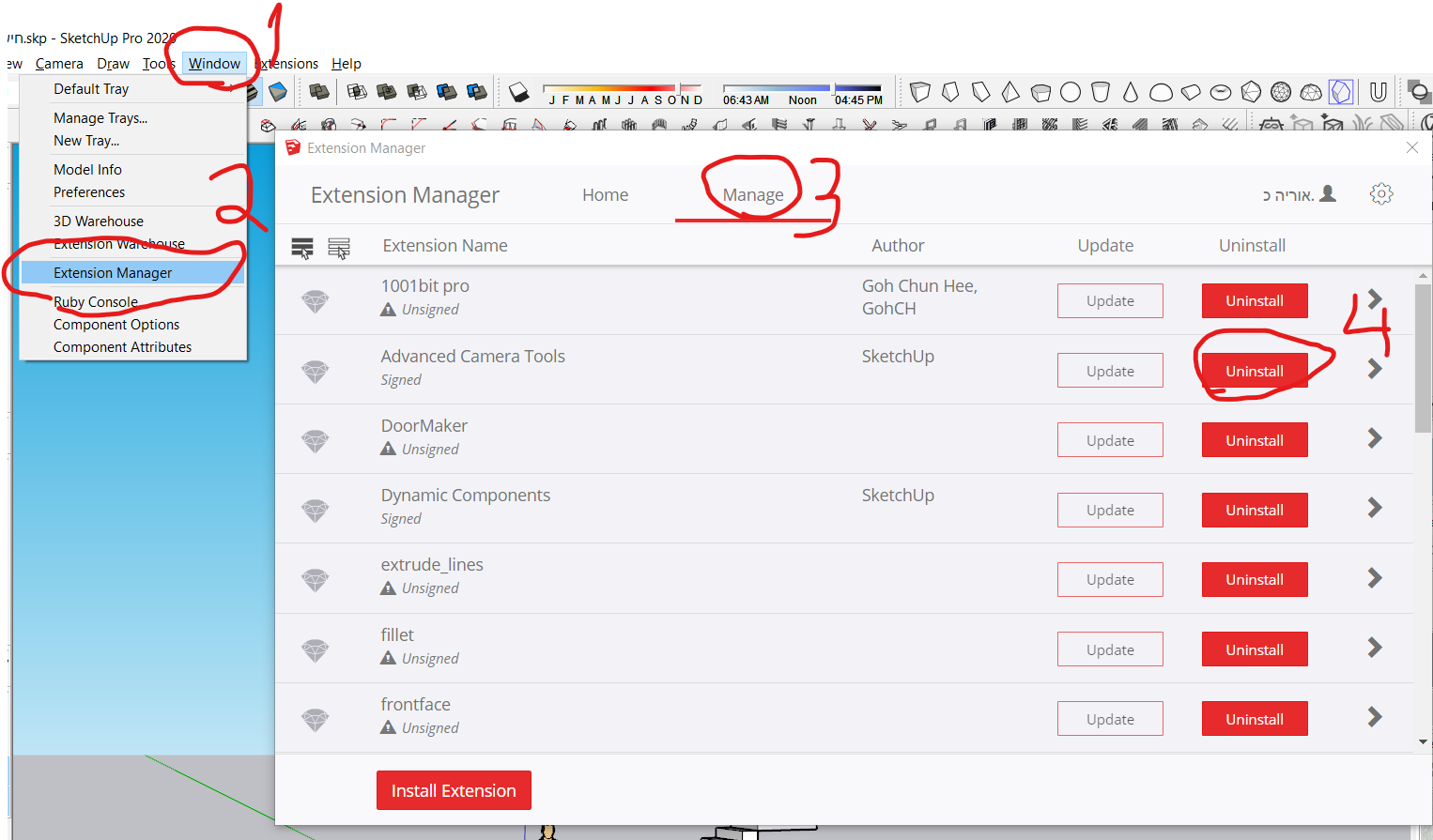The height and width of the screenshot is (840, 1433).
Task: Select the sphere shape tool
Action: pos(1071,92)
